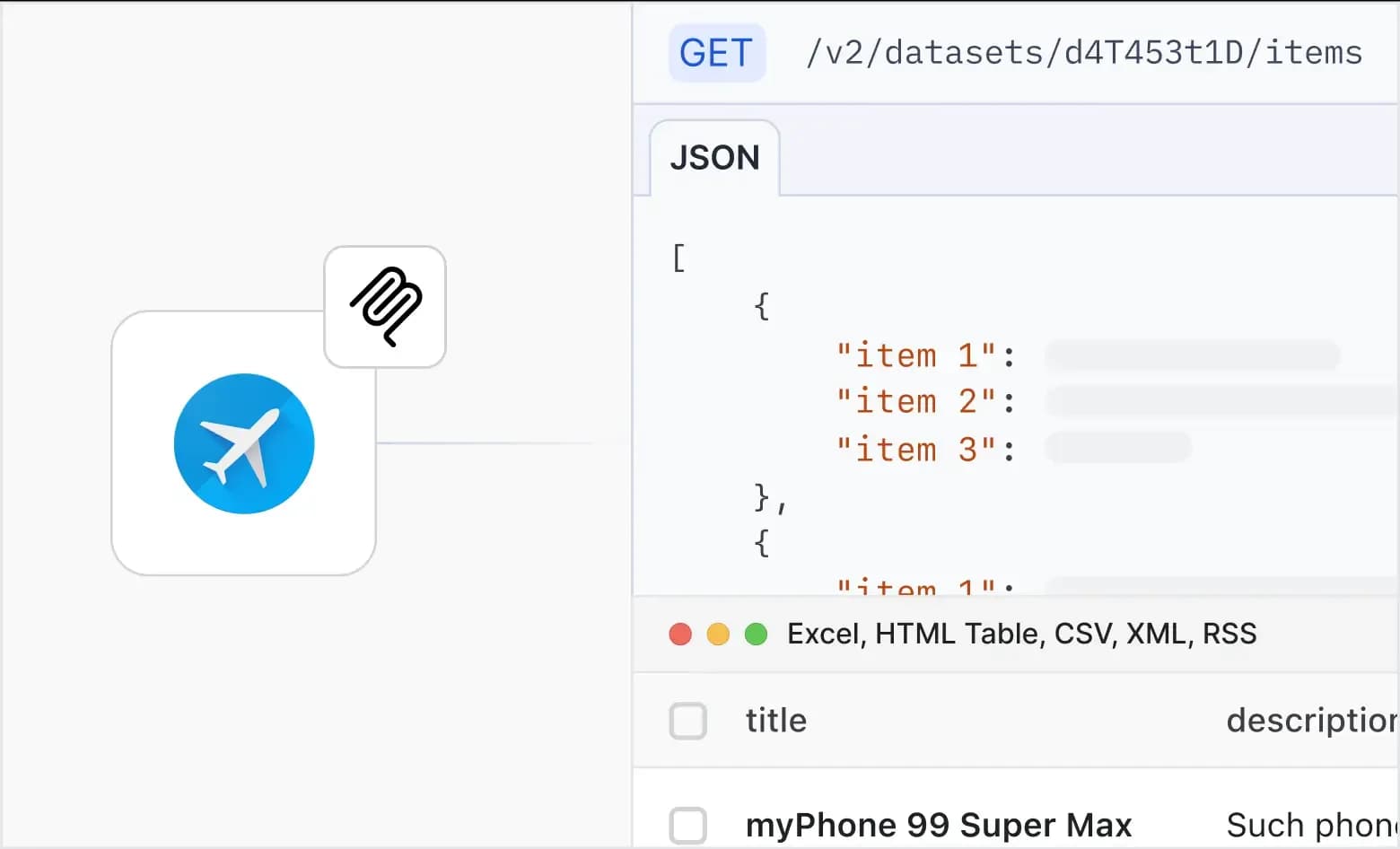Viewport: 1400px width, 849px height.
Task: Click the blue GET method badge
Action: pyautogui.click(x=716, y=53)
